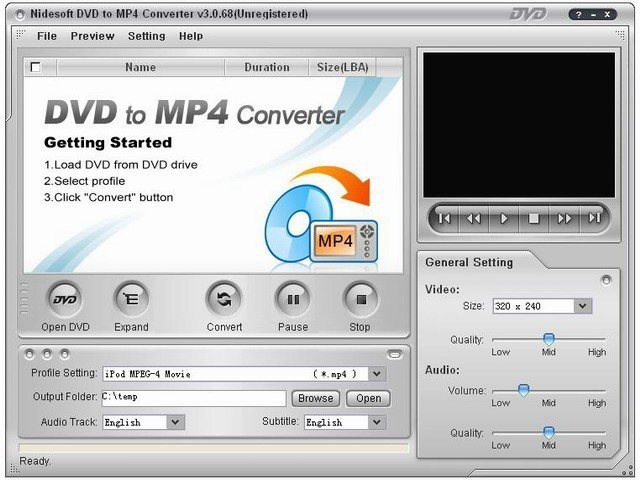
Task: Click the Stop conversion icon button
Action: [361, 300]
